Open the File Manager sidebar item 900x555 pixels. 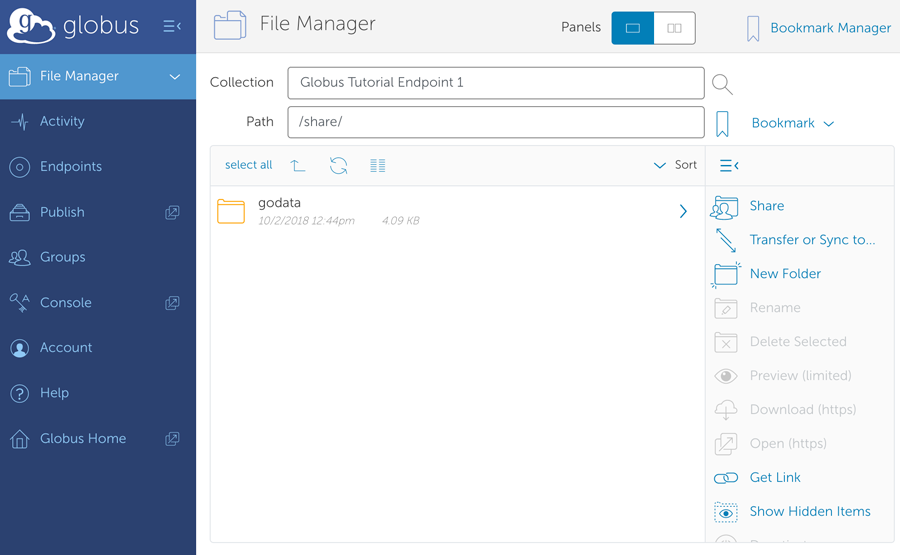98,76
